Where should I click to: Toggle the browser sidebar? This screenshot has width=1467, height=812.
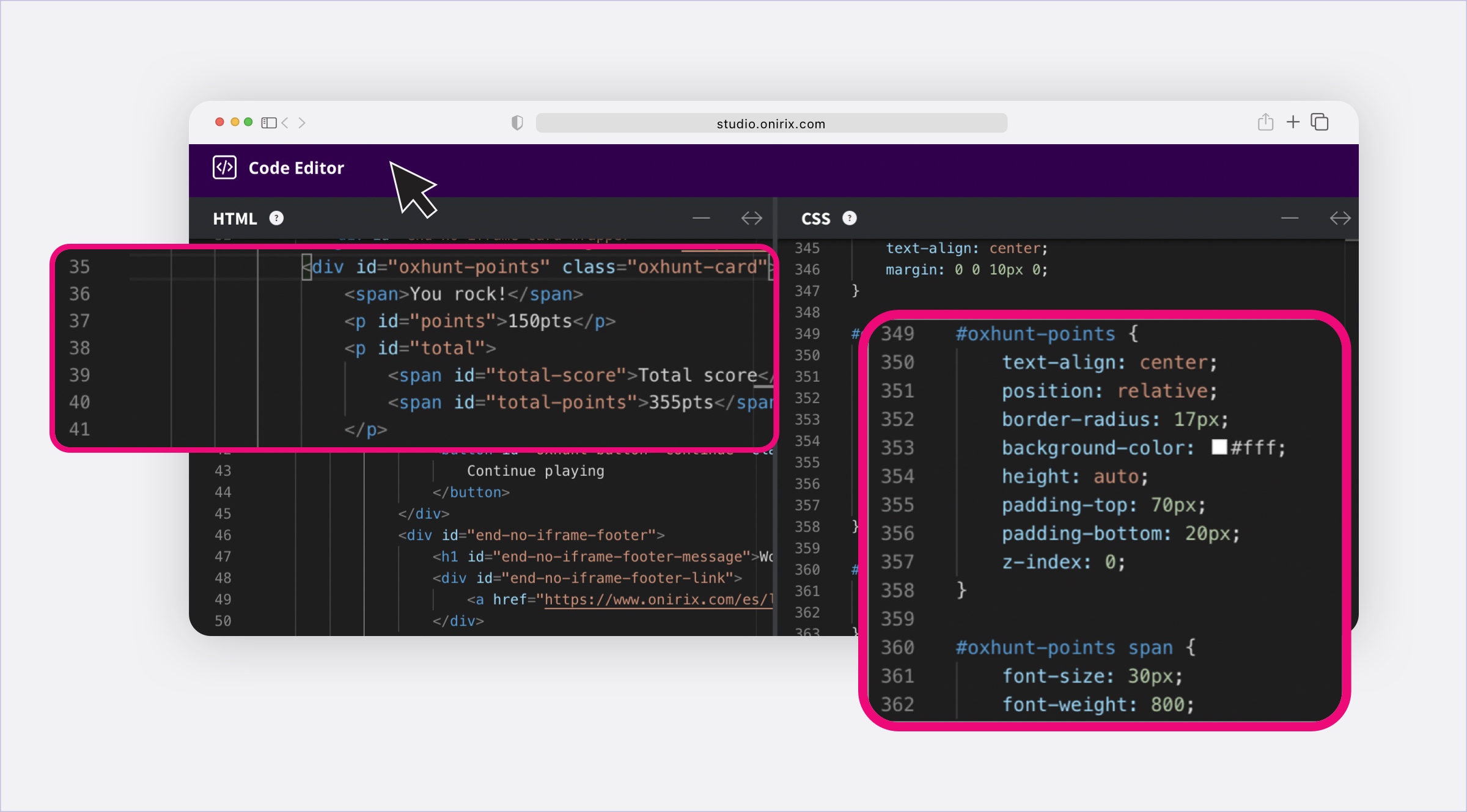[x=269, y=123]
